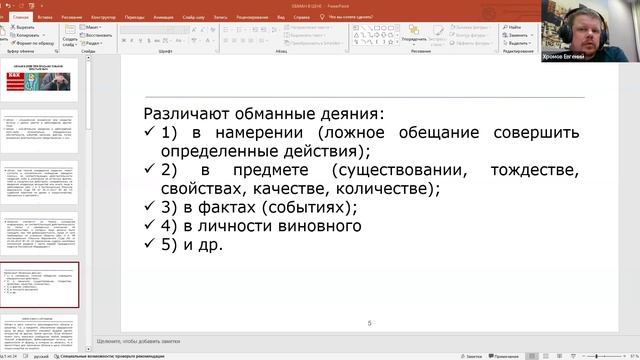This screenshot has height=360, width=640.
Task: Click the Start From Beginning quick-access icon
Action: pyautogui.click(x=31, y=6)
